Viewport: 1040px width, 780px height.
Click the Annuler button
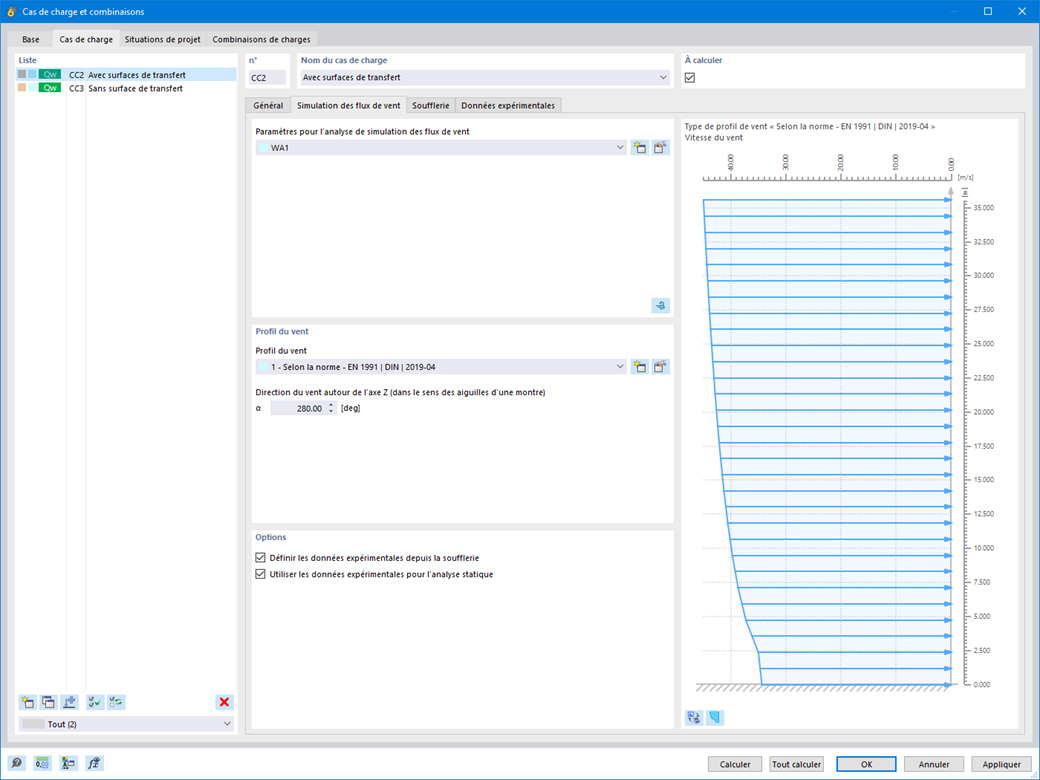pyautogui.click(x=934, y=764)
